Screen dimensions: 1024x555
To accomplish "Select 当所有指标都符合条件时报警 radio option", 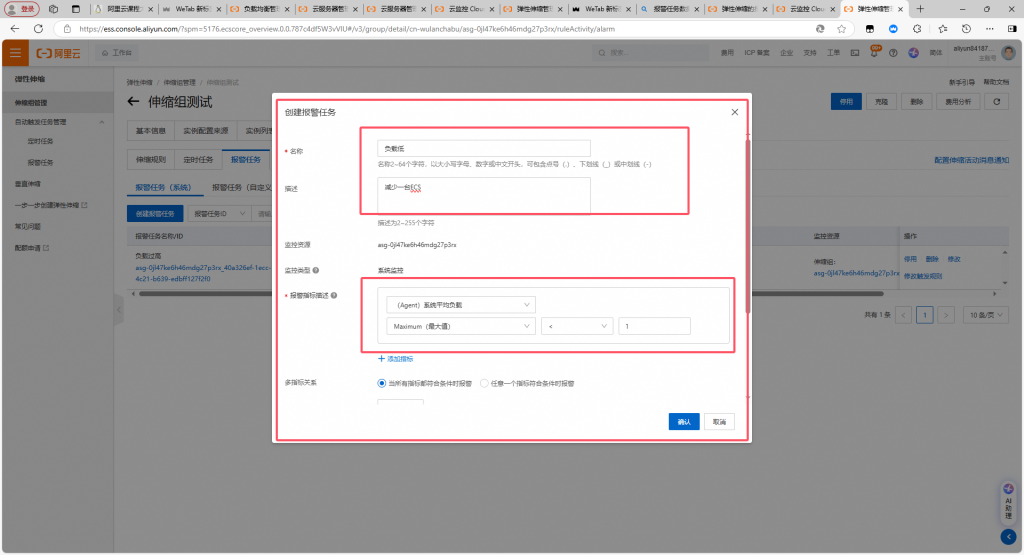I will [x=382, y=383].
